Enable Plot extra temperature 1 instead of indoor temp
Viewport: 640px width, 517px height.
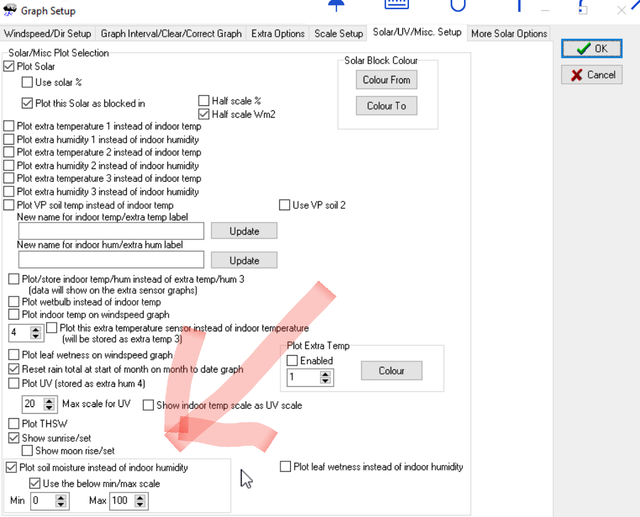coord(9,126)
